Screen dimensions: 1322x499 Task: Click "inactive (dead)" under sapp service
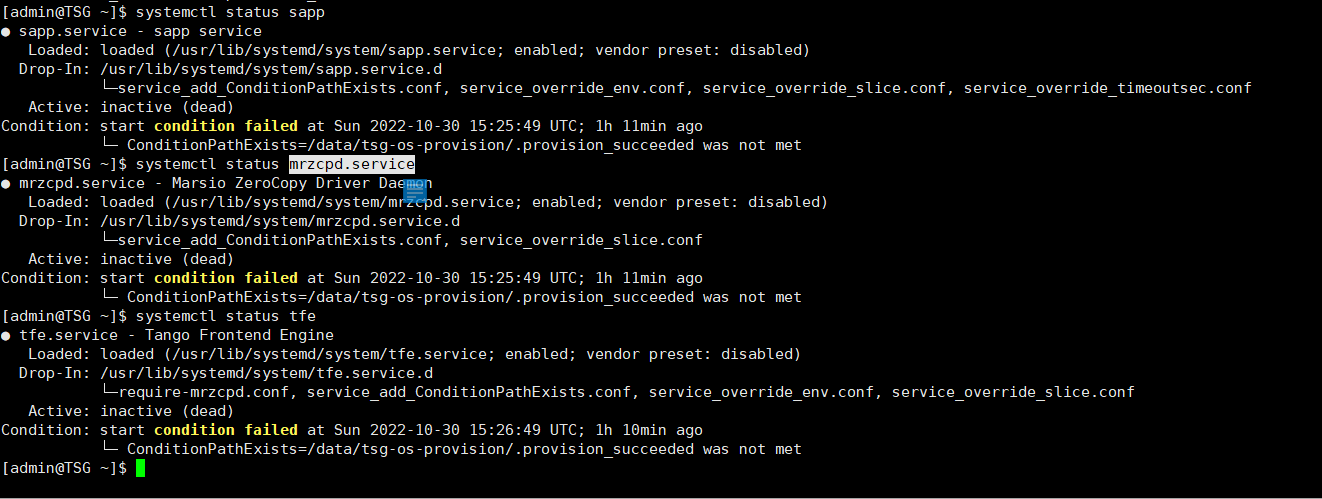[x=166, y=107]
